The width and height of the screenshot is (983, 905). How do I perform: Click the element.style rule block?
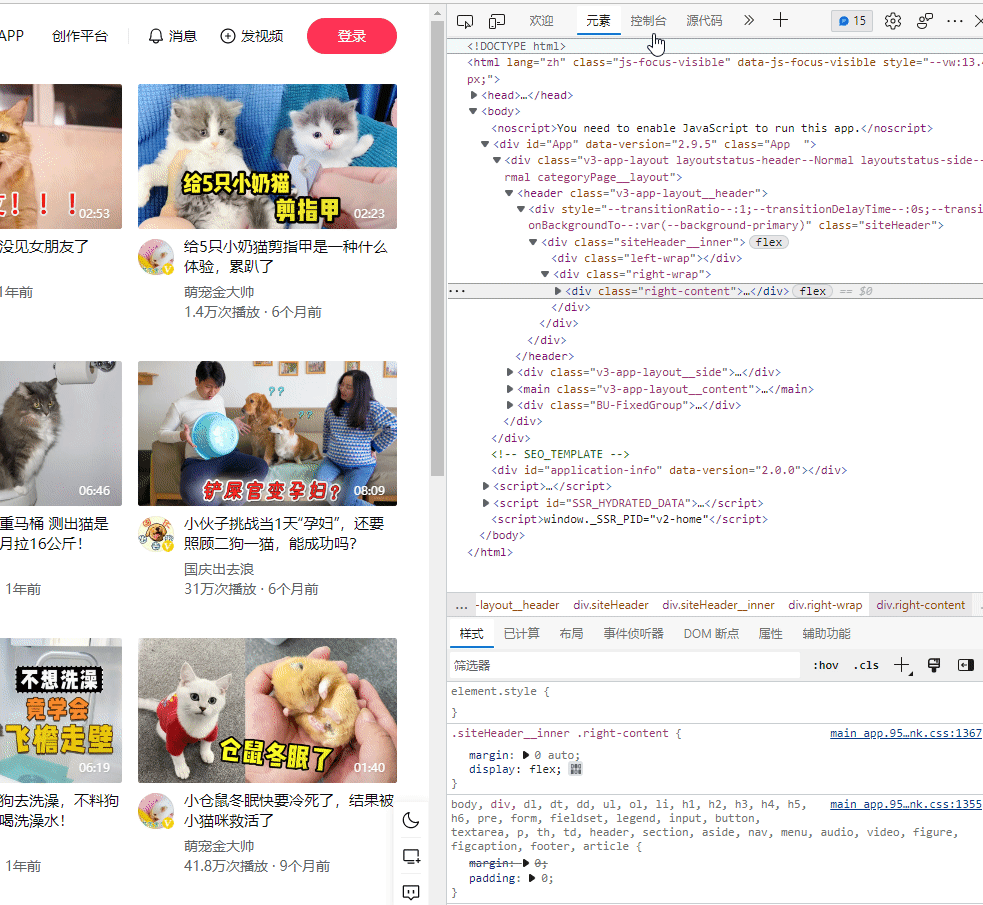715,701
